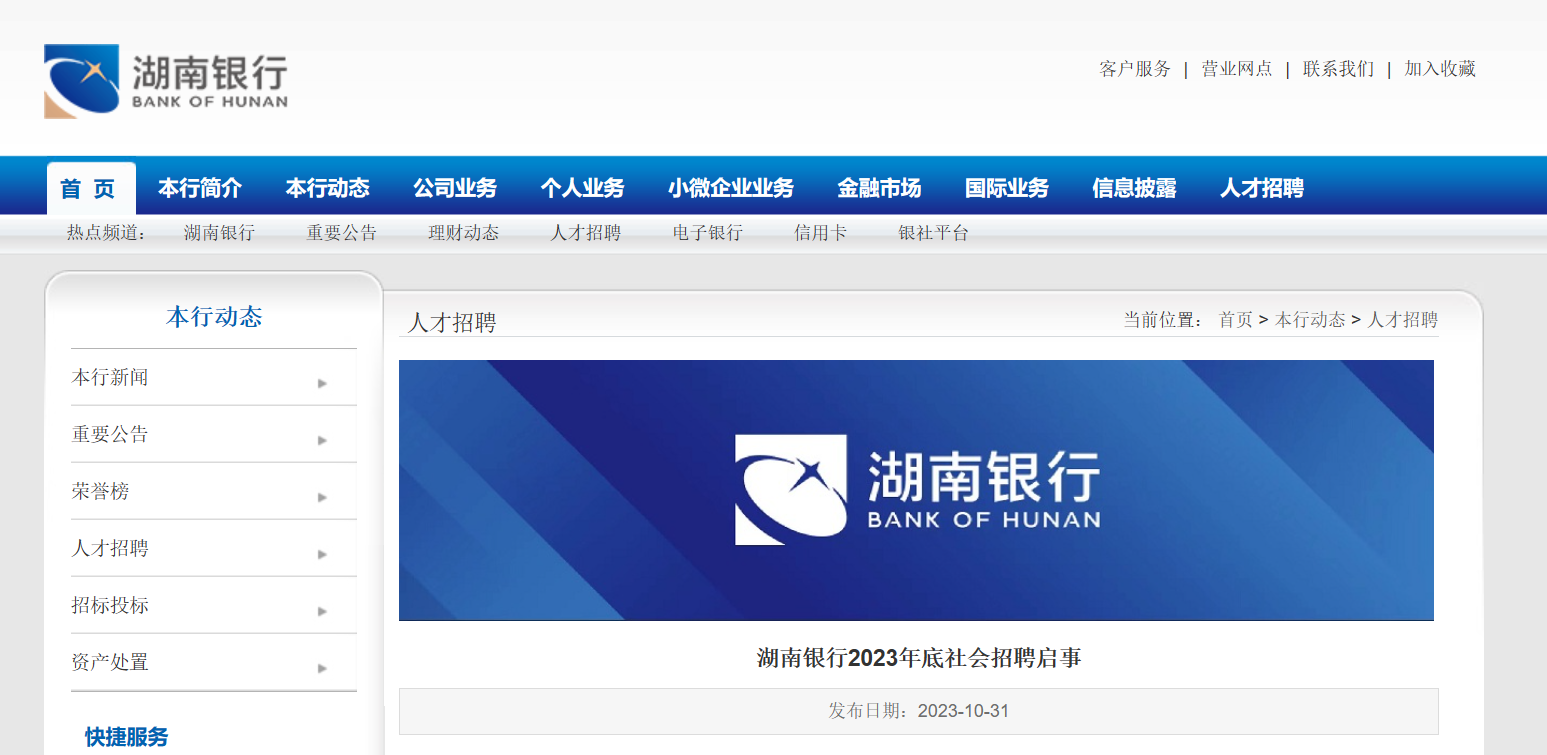This screenshot has height=755, width=1547.
Task: Open the 营业网点 link
Action: [x=1237, y=69]
